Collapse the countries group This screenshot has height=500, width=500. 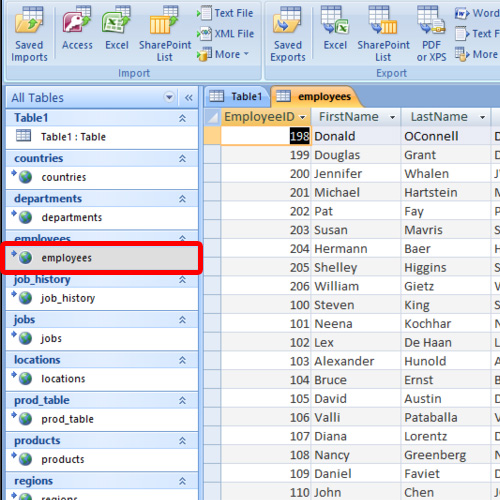(182, 158)
